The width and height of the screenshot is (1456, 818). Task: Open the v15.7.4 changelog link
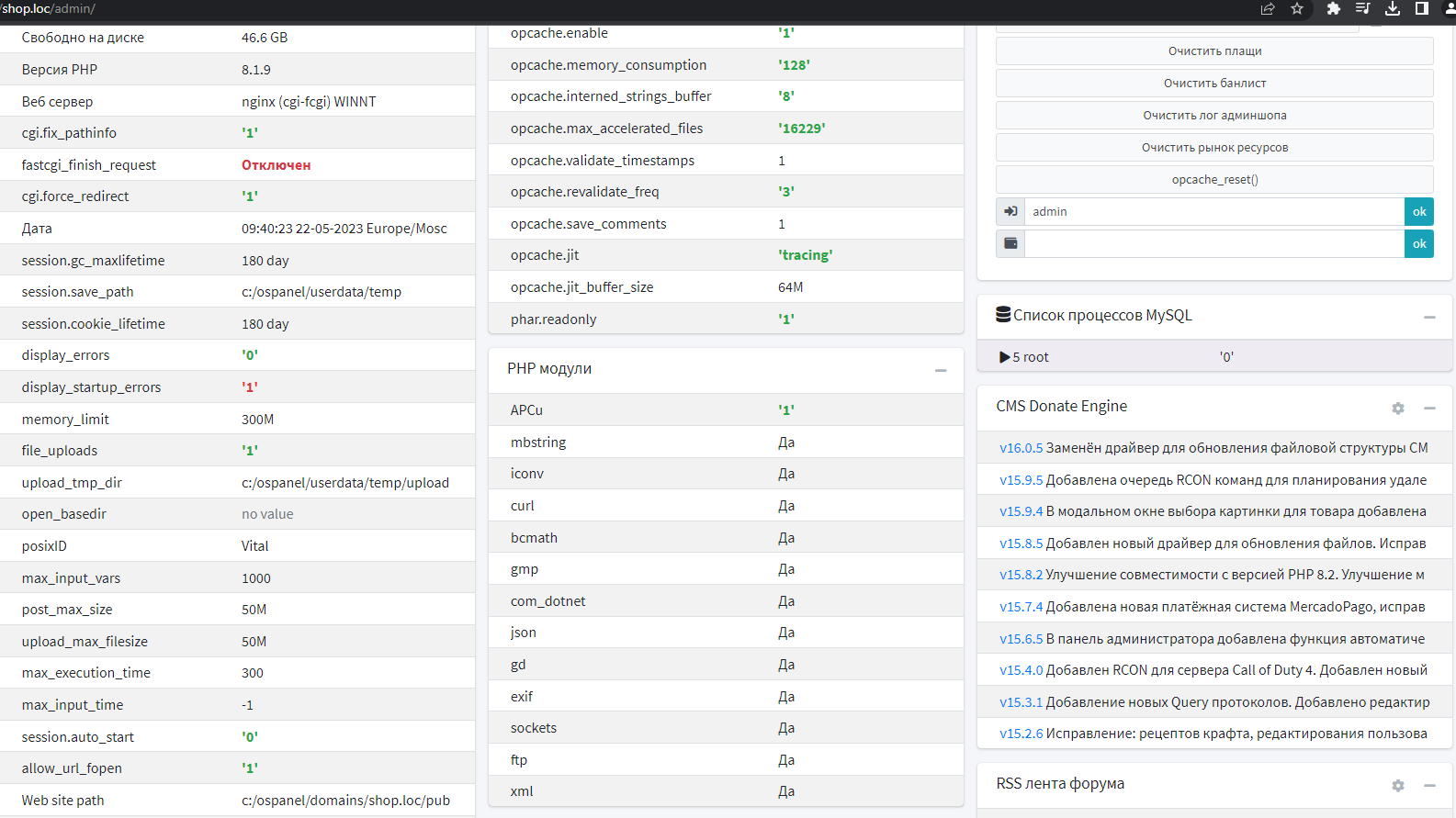1021,607
